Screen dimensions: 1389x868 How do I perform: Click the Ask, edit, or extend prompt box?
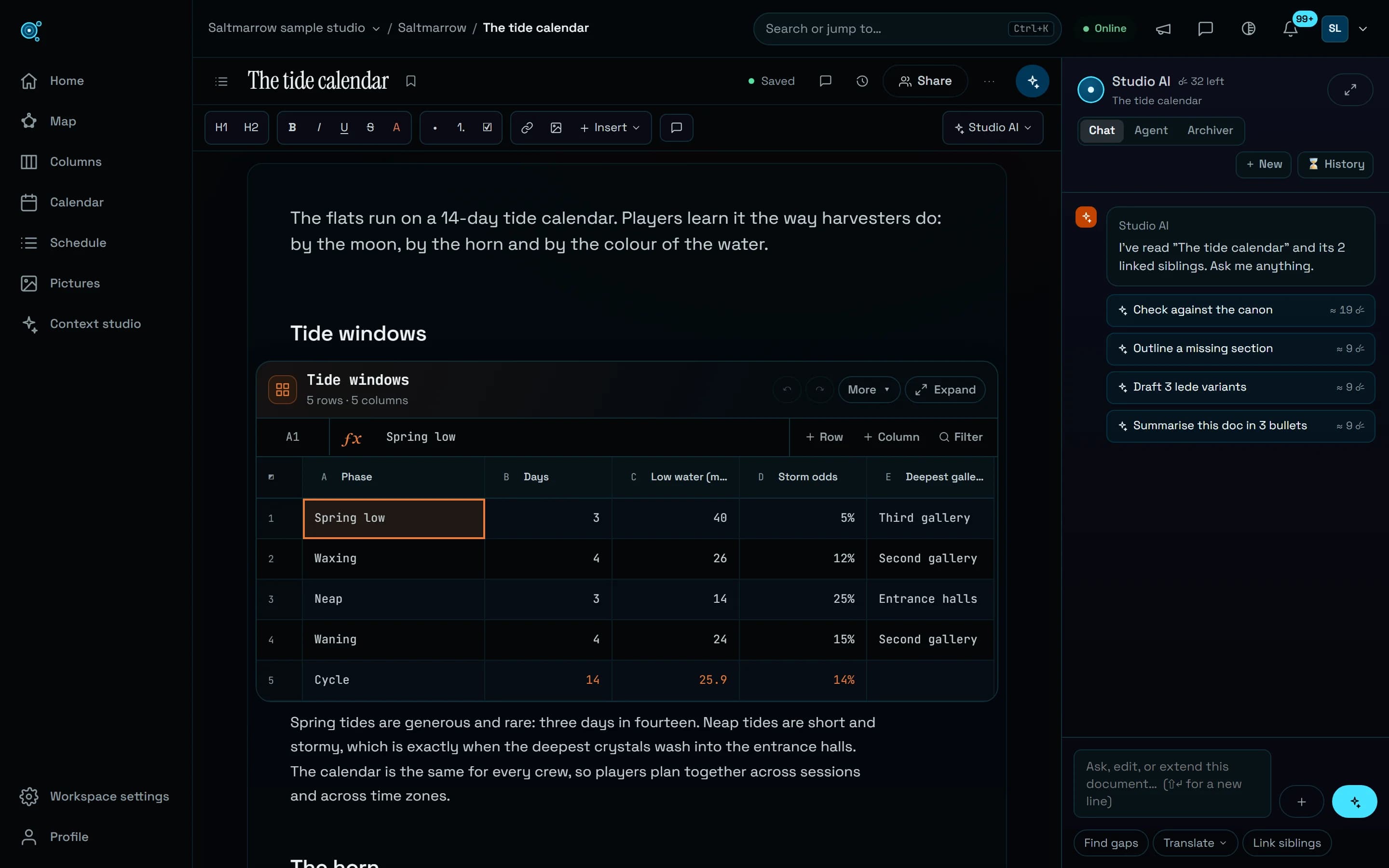tap(1171, 784)
